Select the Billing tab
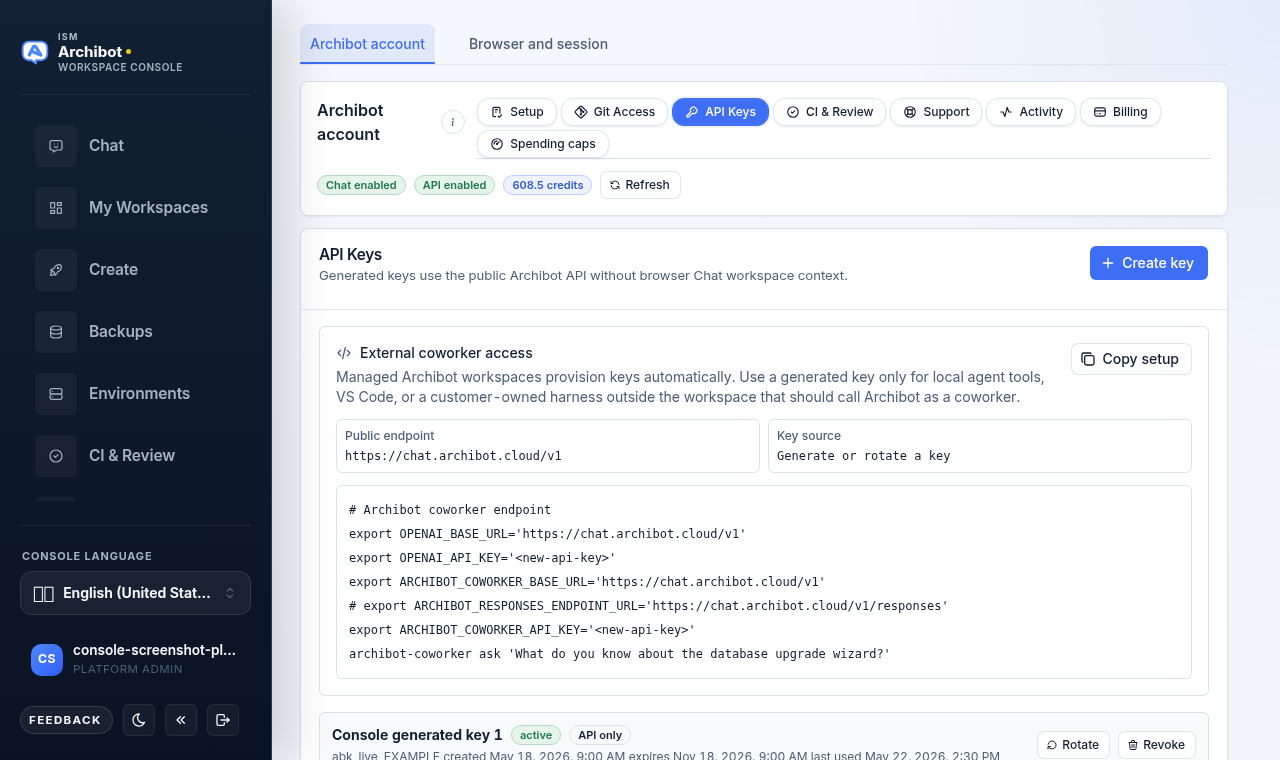 pyautogui.click(x=1120, y=112)
